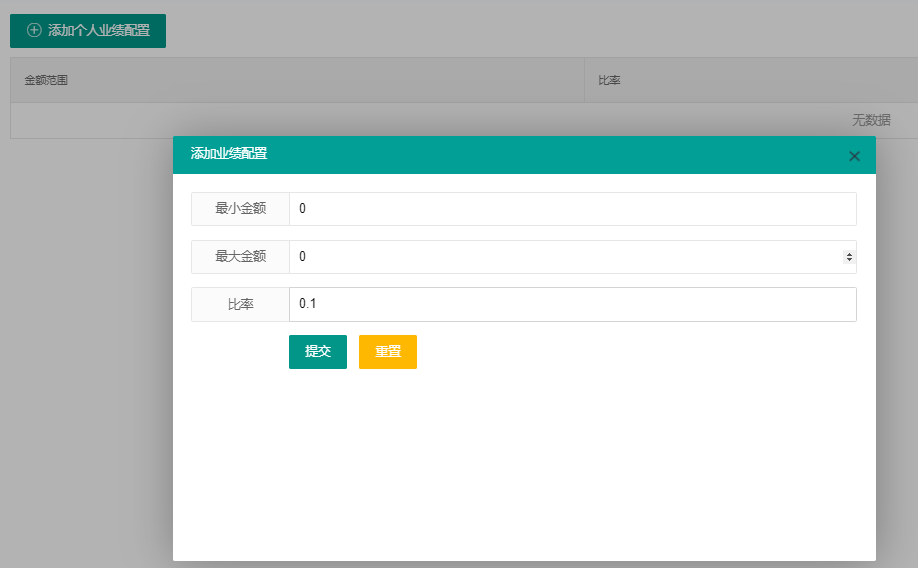
Task: Submit the form with 提交 button
Action: (x=318, y=352)
